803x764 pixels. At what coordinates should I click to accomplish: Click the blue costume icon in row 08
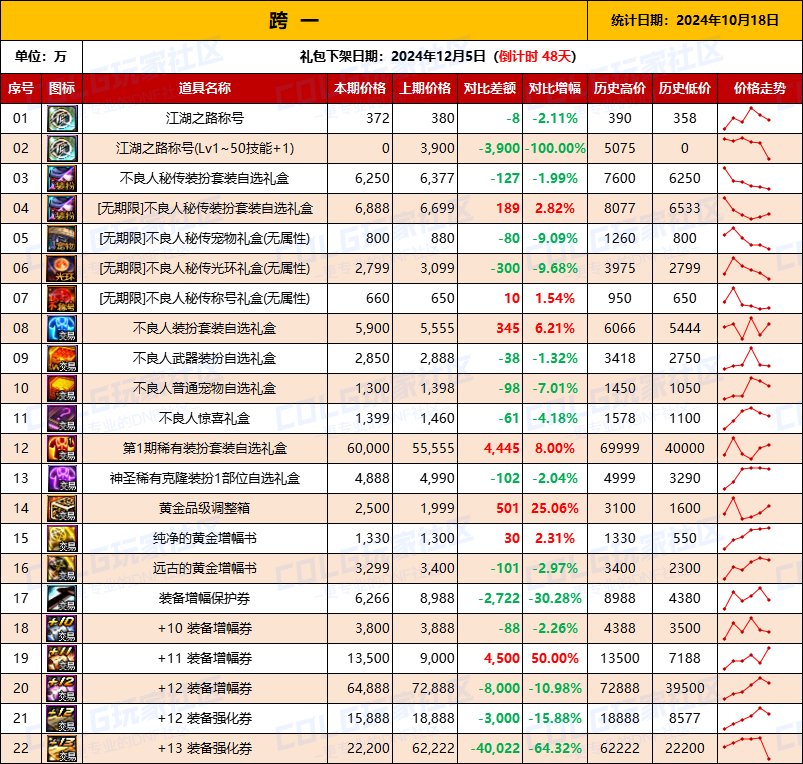[x=62, y=328]
